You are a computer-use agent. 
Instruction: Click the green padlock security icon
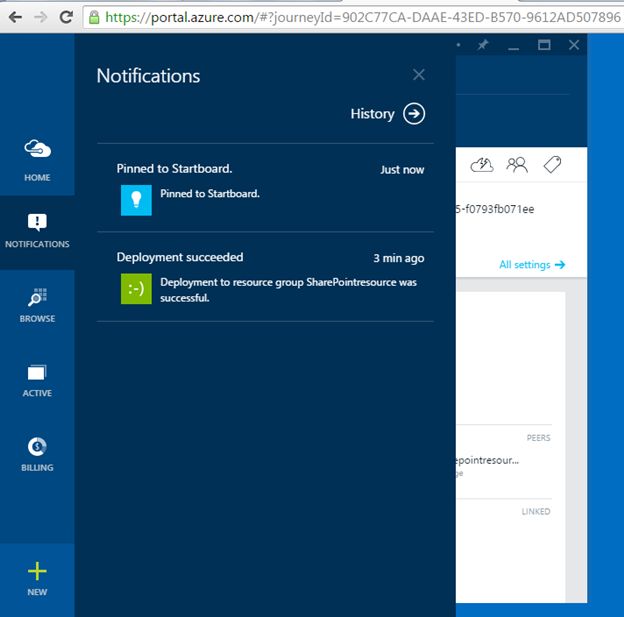tap(94, 17)
